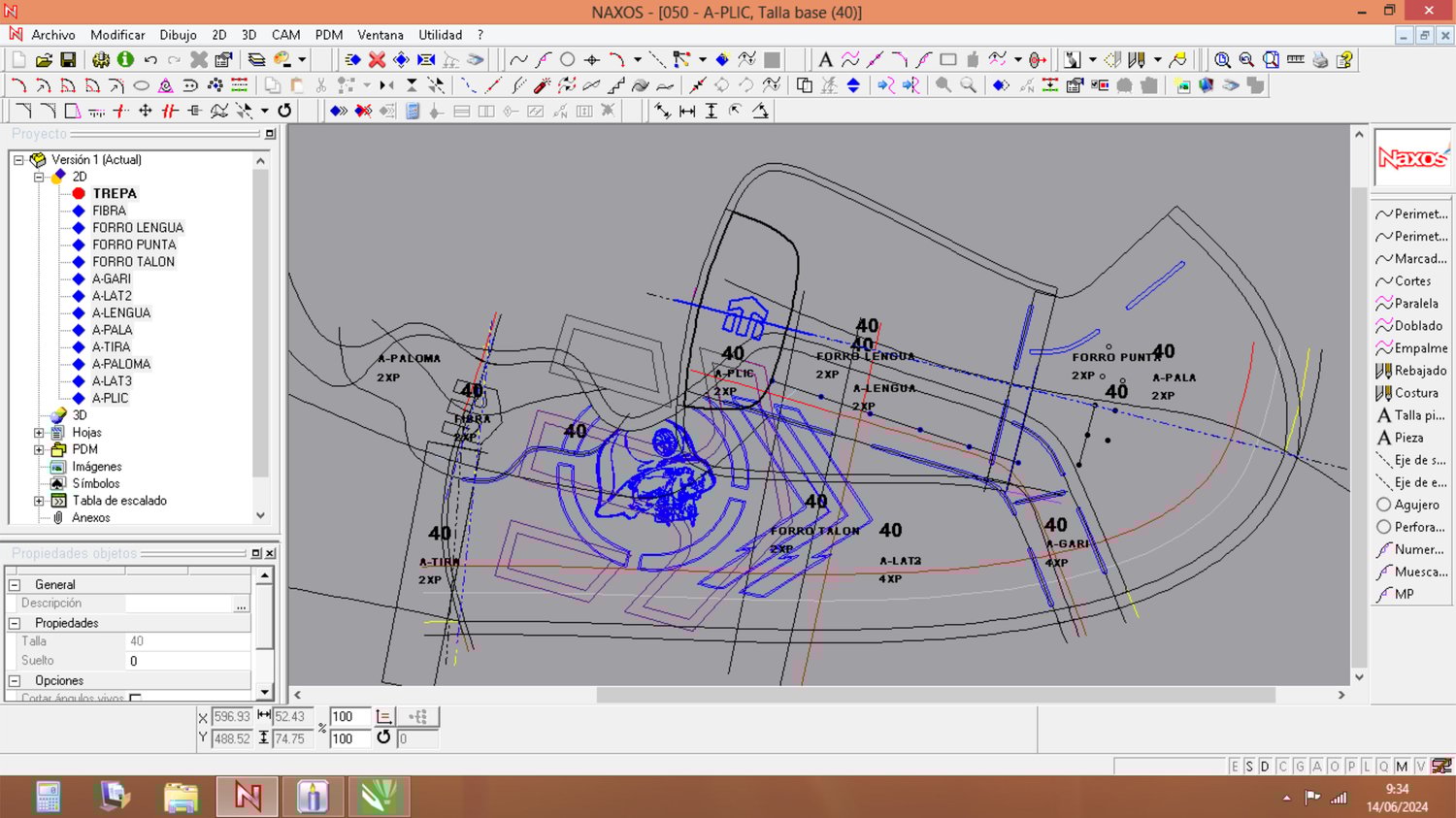
Task: Click the horizontal scrollbar of the canvas
Action: 818,695
